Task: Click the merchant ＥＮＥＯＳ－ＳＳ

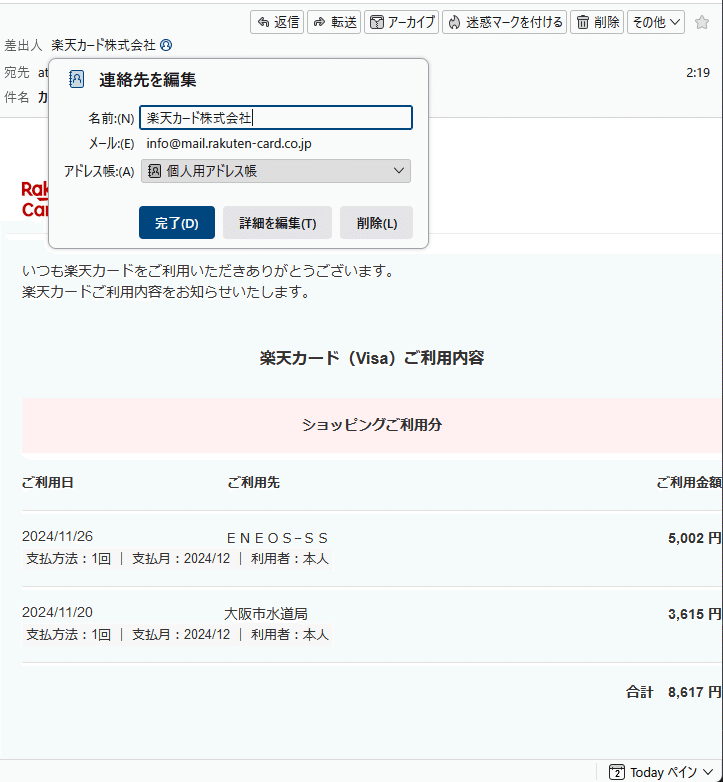Action: pyautogui.click(x=277, y=538)
